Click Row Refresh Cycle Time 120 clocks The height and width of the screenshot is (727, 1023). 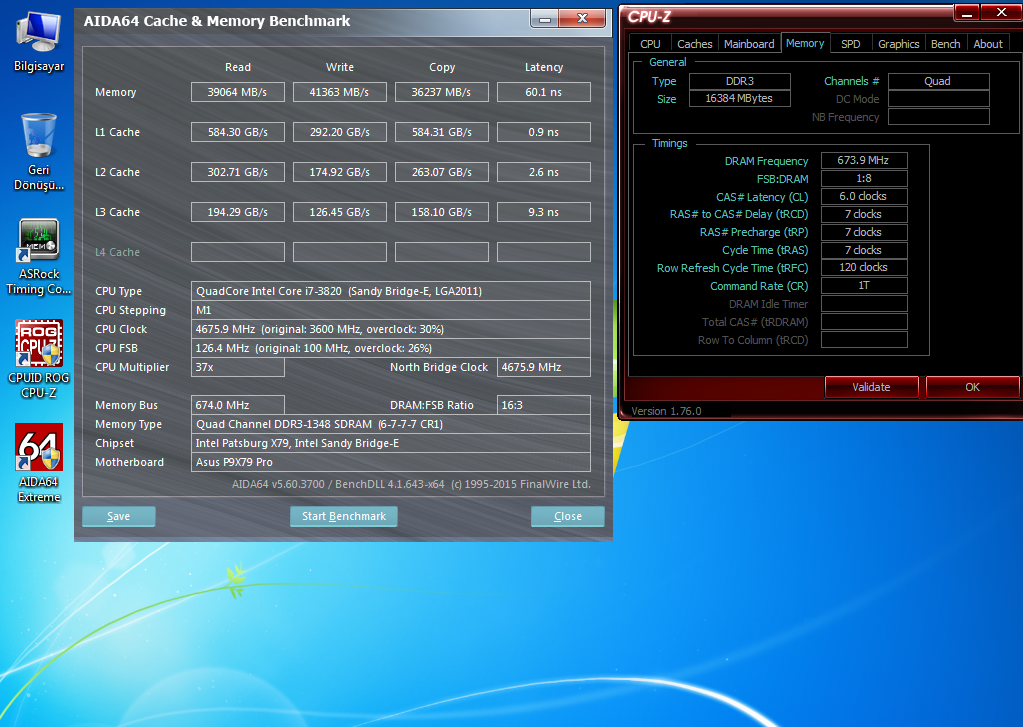click(x=864, y=267)
